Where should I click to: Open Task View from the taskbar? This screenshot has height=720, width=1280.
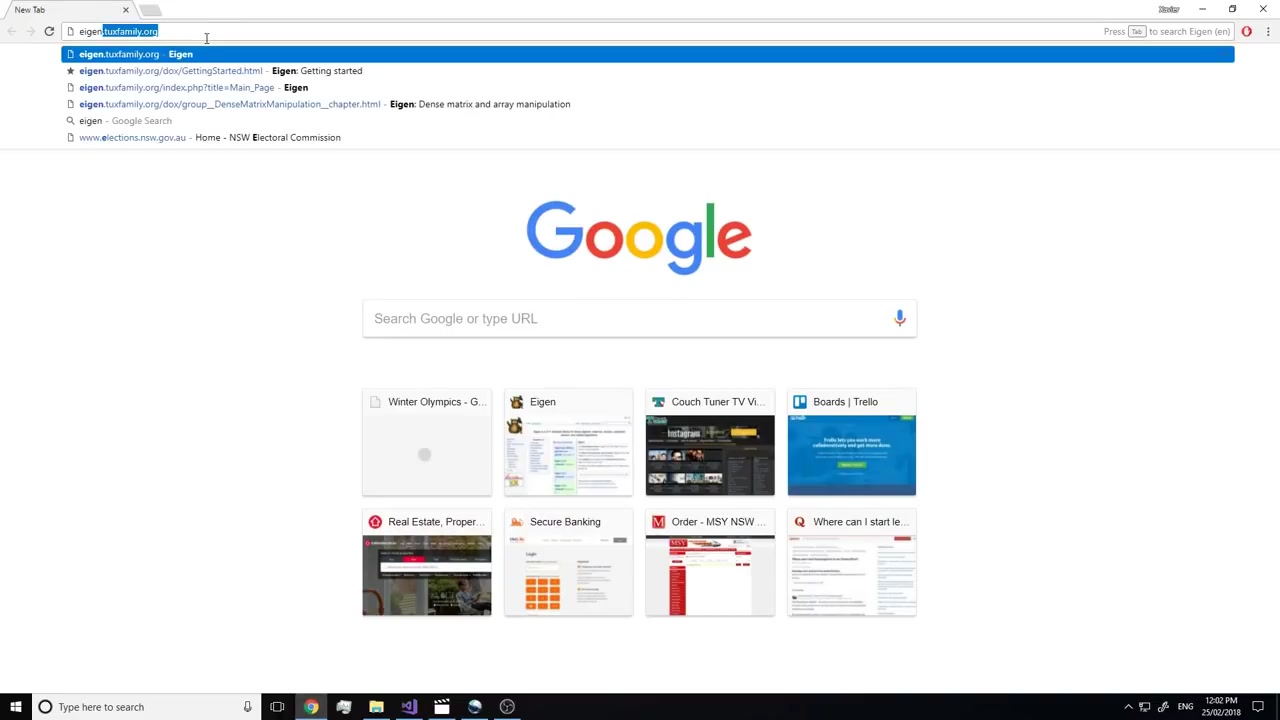277,707
